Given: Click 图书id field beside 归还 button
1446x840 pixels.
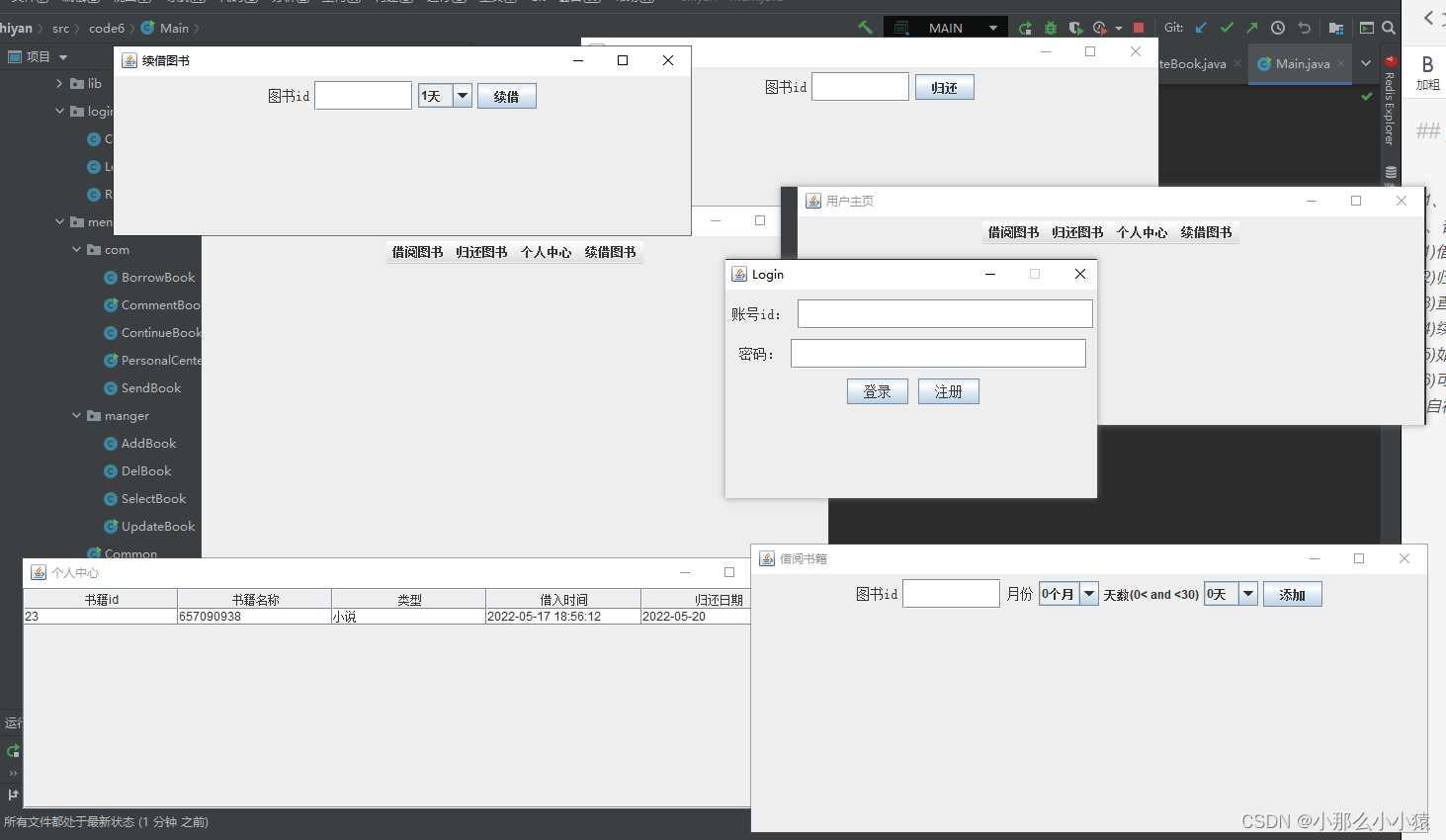Looking at the screenshot, I should coord(860,86).
